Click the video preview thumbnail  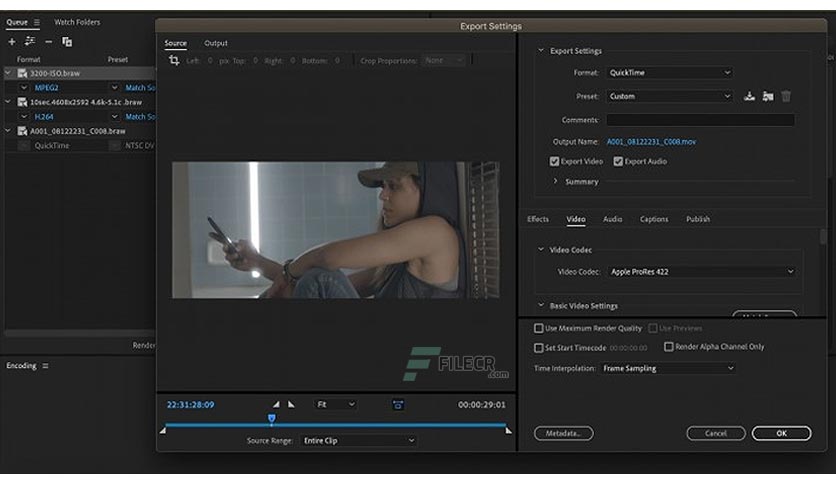(x=335, y=230)
